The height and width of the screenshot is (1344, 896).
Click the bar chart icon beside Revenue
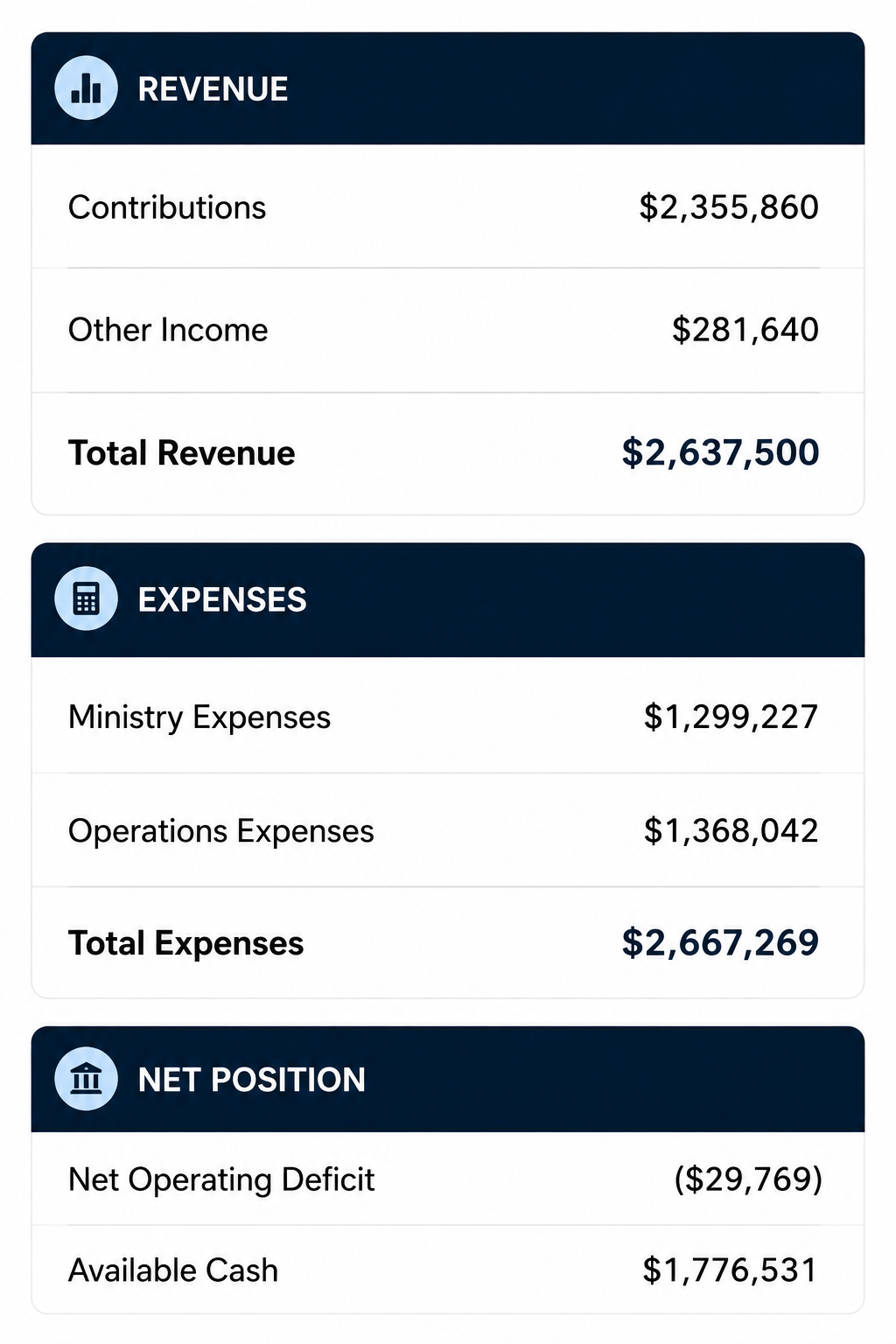coord(86,88)
